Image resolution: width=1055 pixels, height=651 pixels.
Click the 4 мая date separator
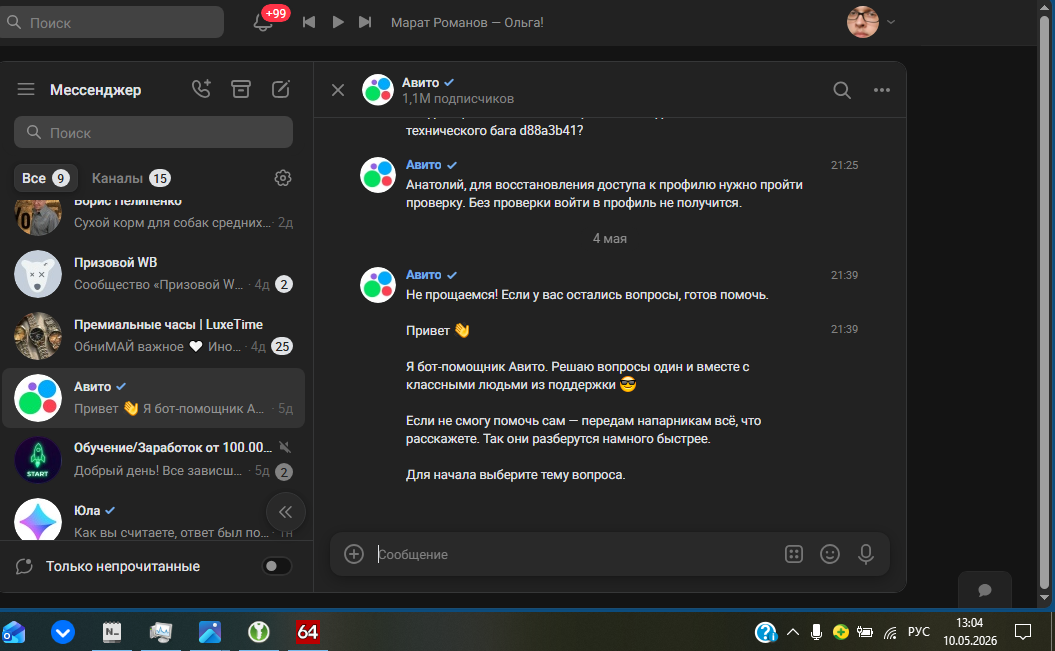pos(610,239)
